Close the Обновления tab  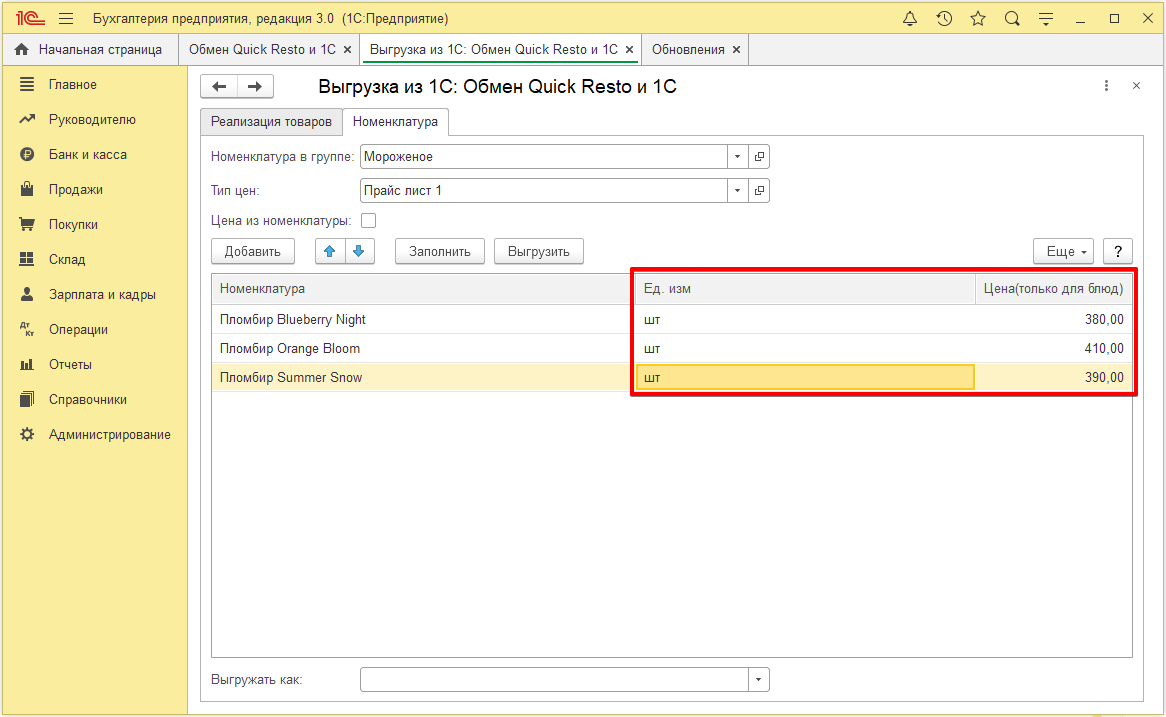point(736,50)
